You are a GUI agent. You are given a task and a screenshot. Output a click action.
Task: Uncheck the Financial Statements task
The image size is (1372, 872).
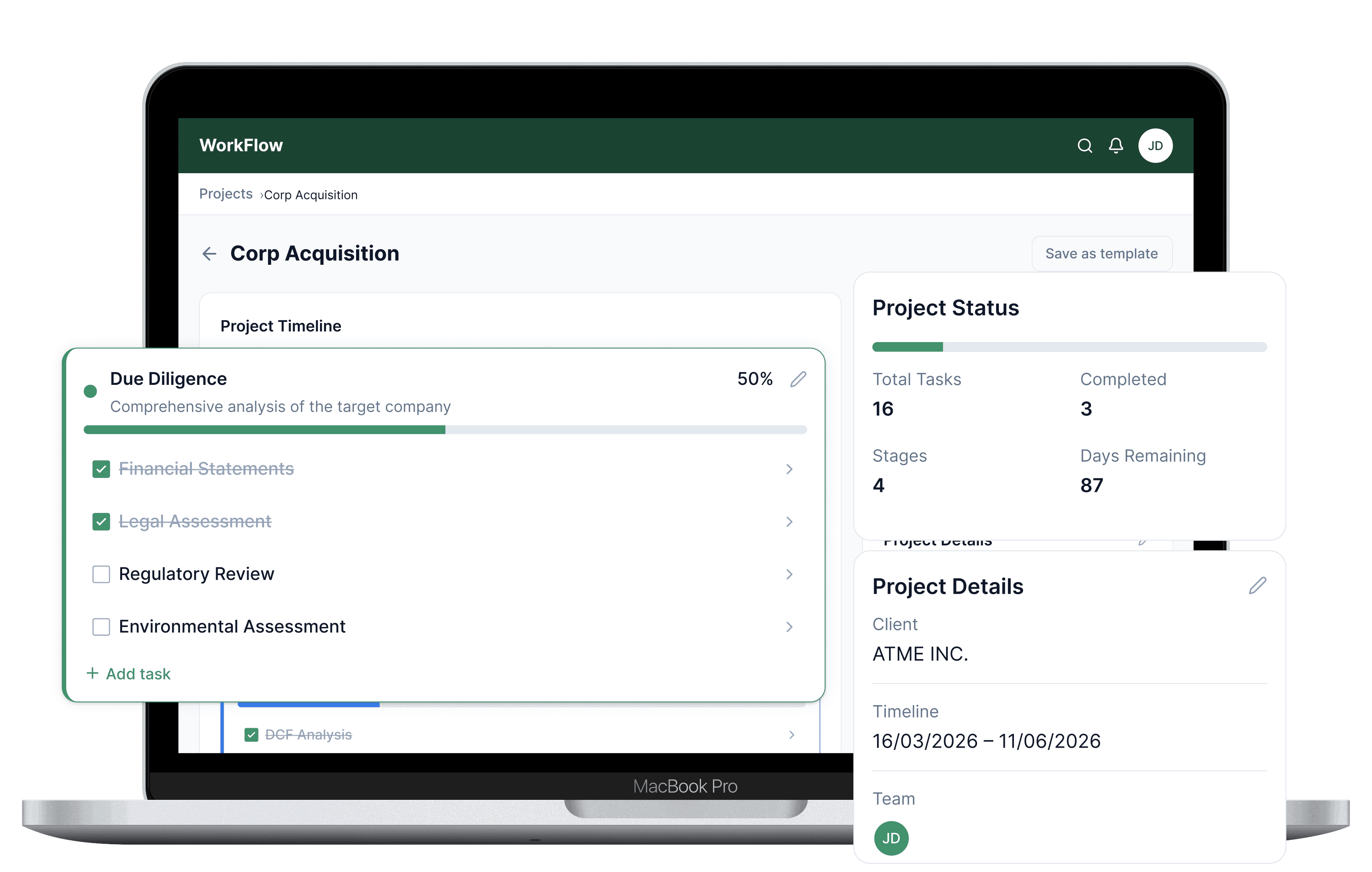[x=102, y=469]
